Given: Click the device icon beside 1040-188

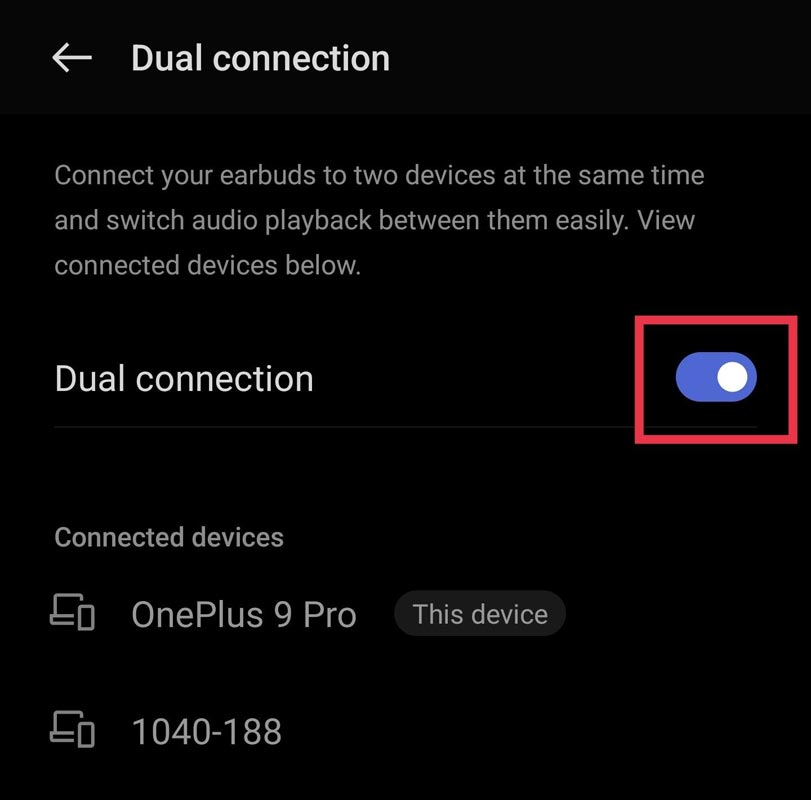Looking at the screenshot, I should point(72,729).
